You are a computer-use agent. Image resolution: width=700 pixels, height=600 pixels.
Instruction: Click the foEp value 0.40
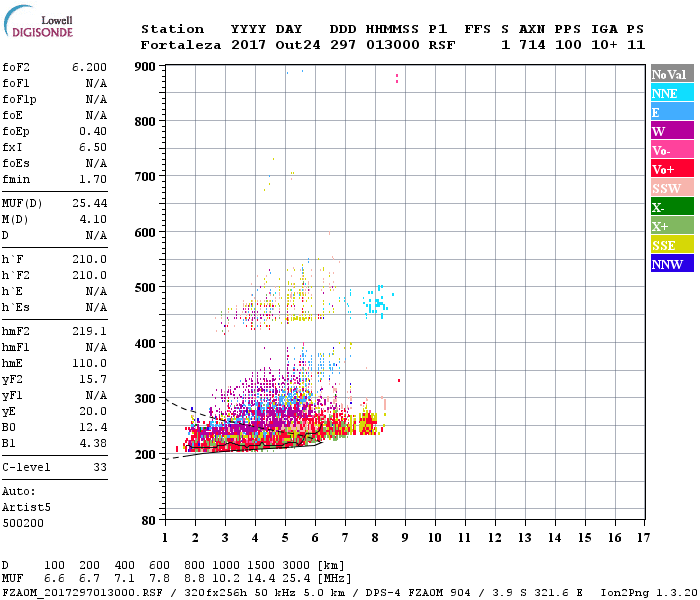pyautogui.click(x=93, y=131)
